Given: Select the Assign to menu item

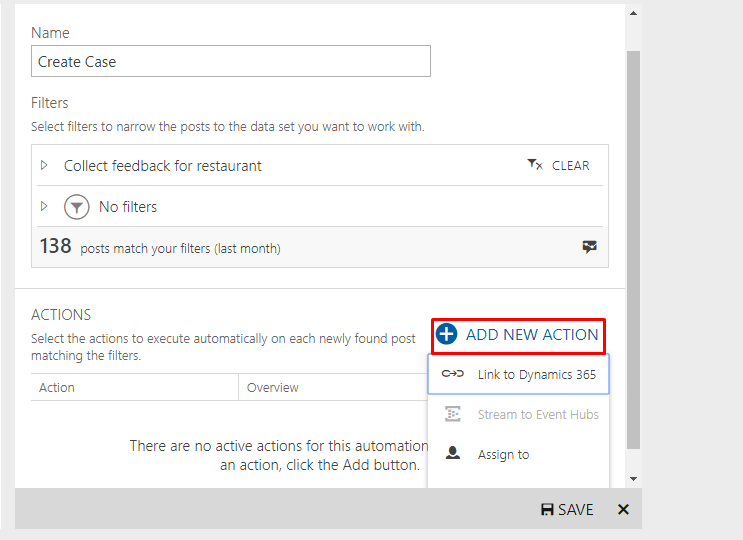Looking at the screenshot, I should pyautogui.click(x=503, y=455).
